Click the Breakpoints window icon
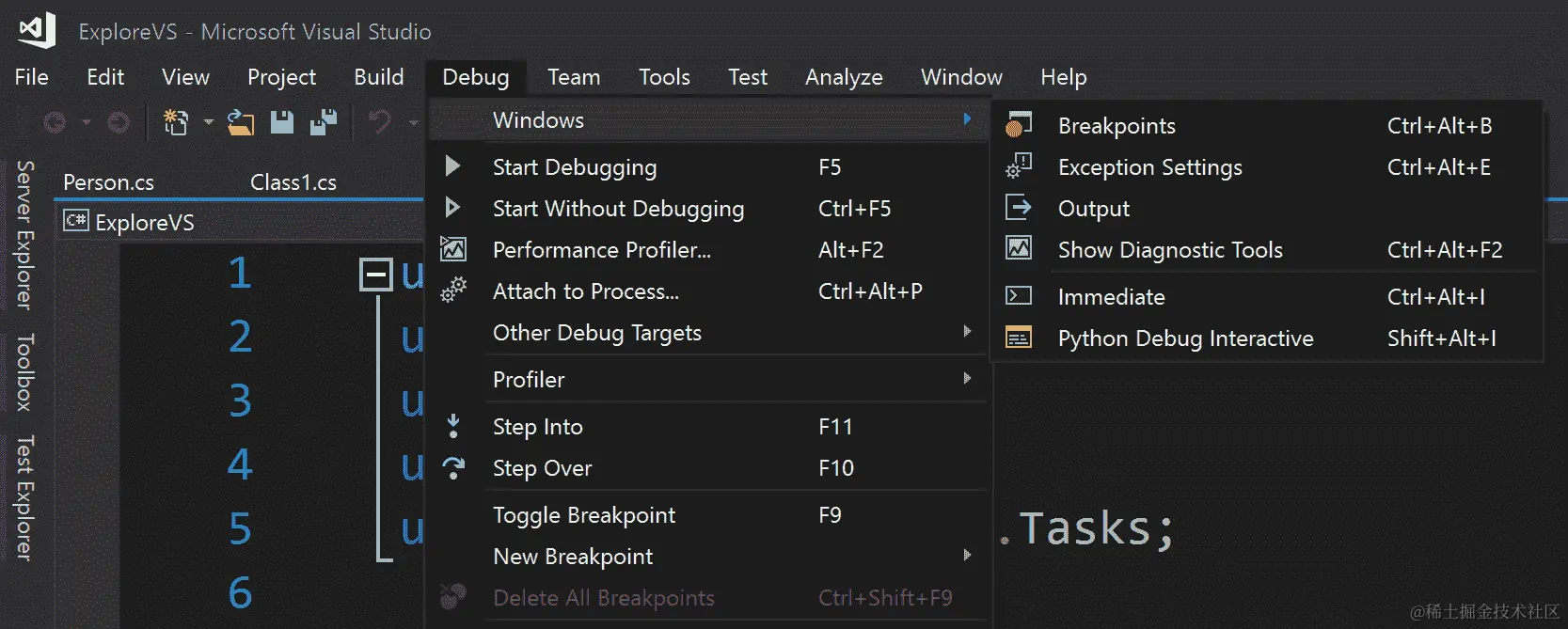Viewport: 1568px width, 629px height. (x=1019, y=124)
